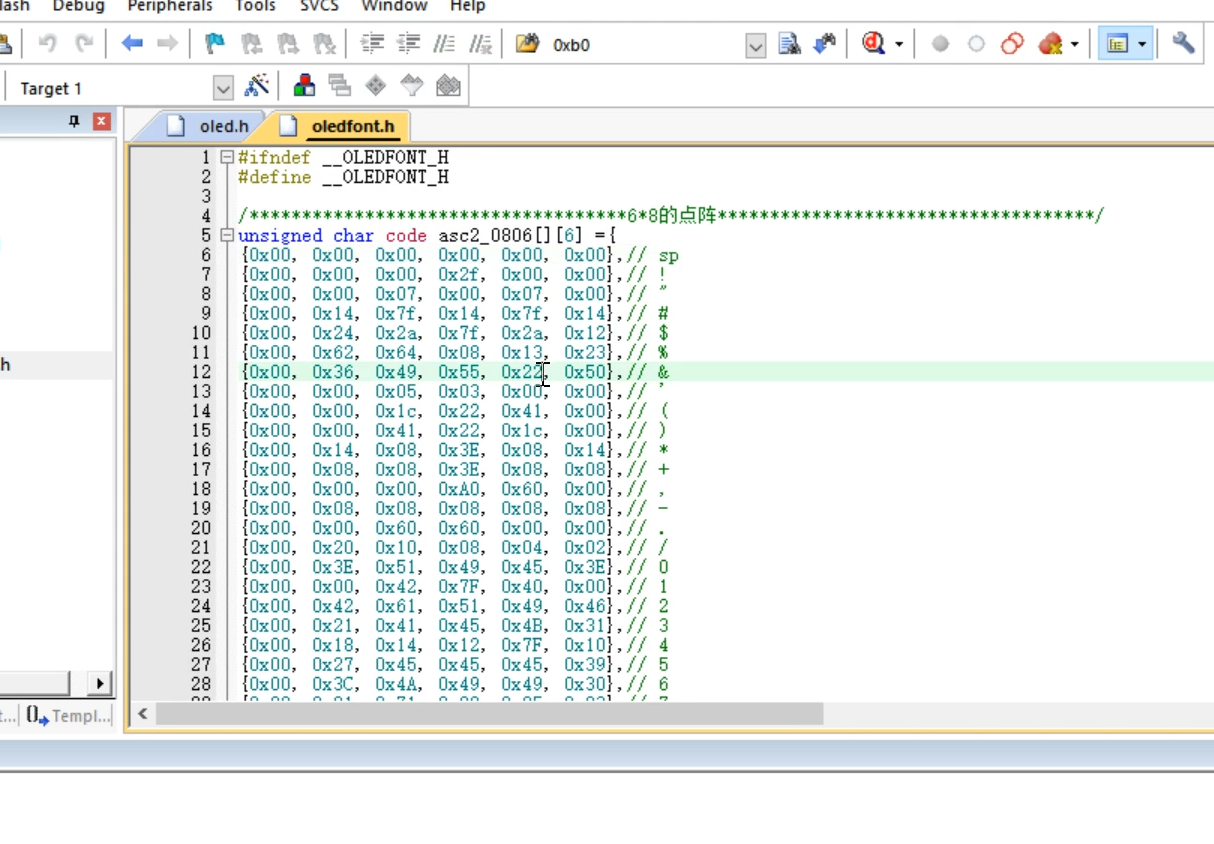Open Manage Run-Time Environment icon
Viewport: 1214px width, 844px height.
point(339,86)
